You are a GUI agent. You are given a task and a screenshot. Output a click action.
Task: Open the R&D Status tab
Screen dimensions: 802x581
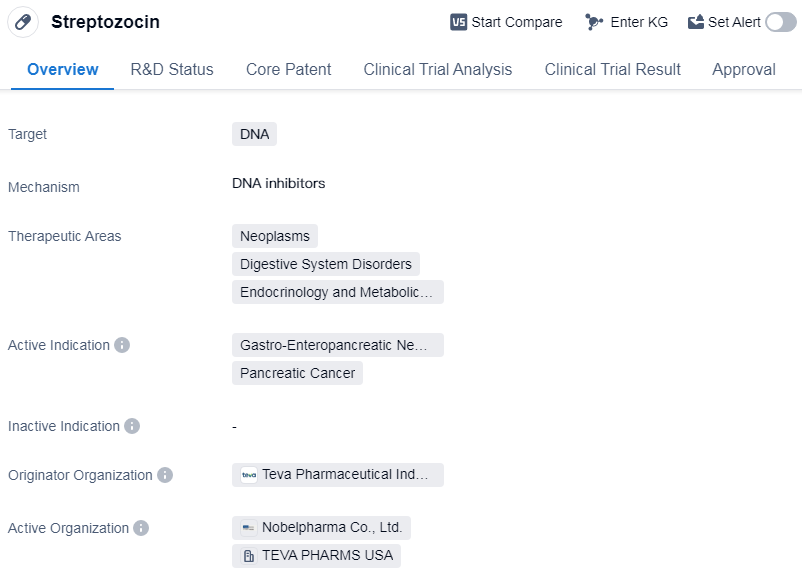(172, 69)
